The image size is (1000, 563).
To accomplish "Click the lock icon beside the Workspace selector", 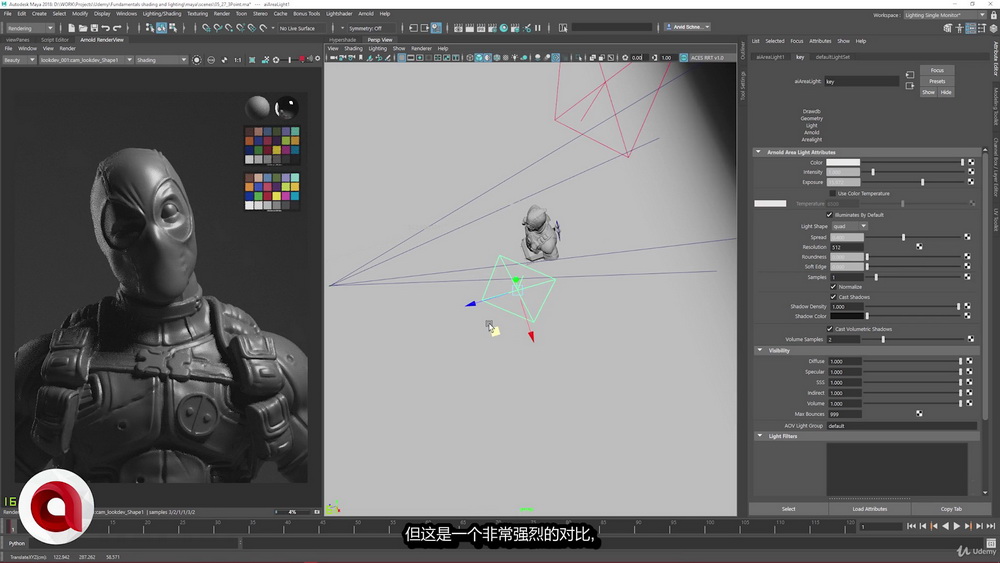I will click(x=993, y=15).
